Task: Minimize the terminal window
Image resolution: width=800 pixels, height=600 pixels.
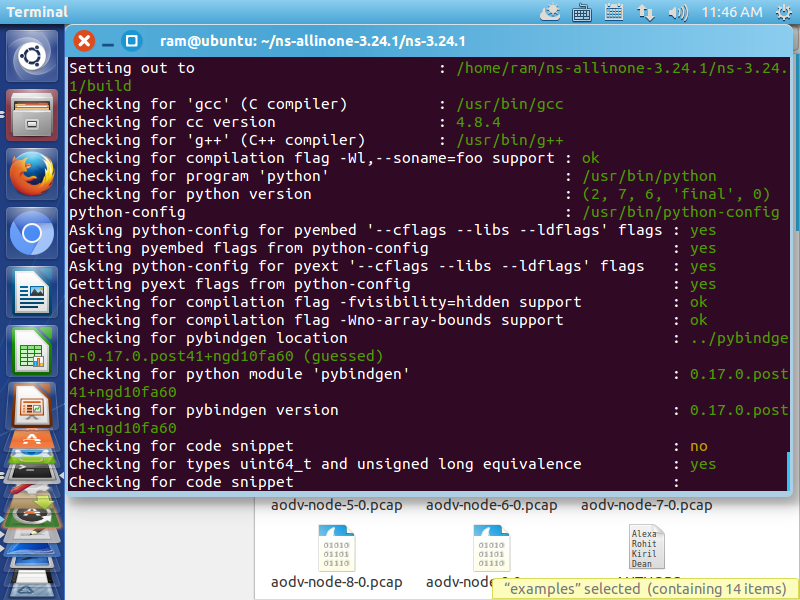Action: [x=108, y=41]
